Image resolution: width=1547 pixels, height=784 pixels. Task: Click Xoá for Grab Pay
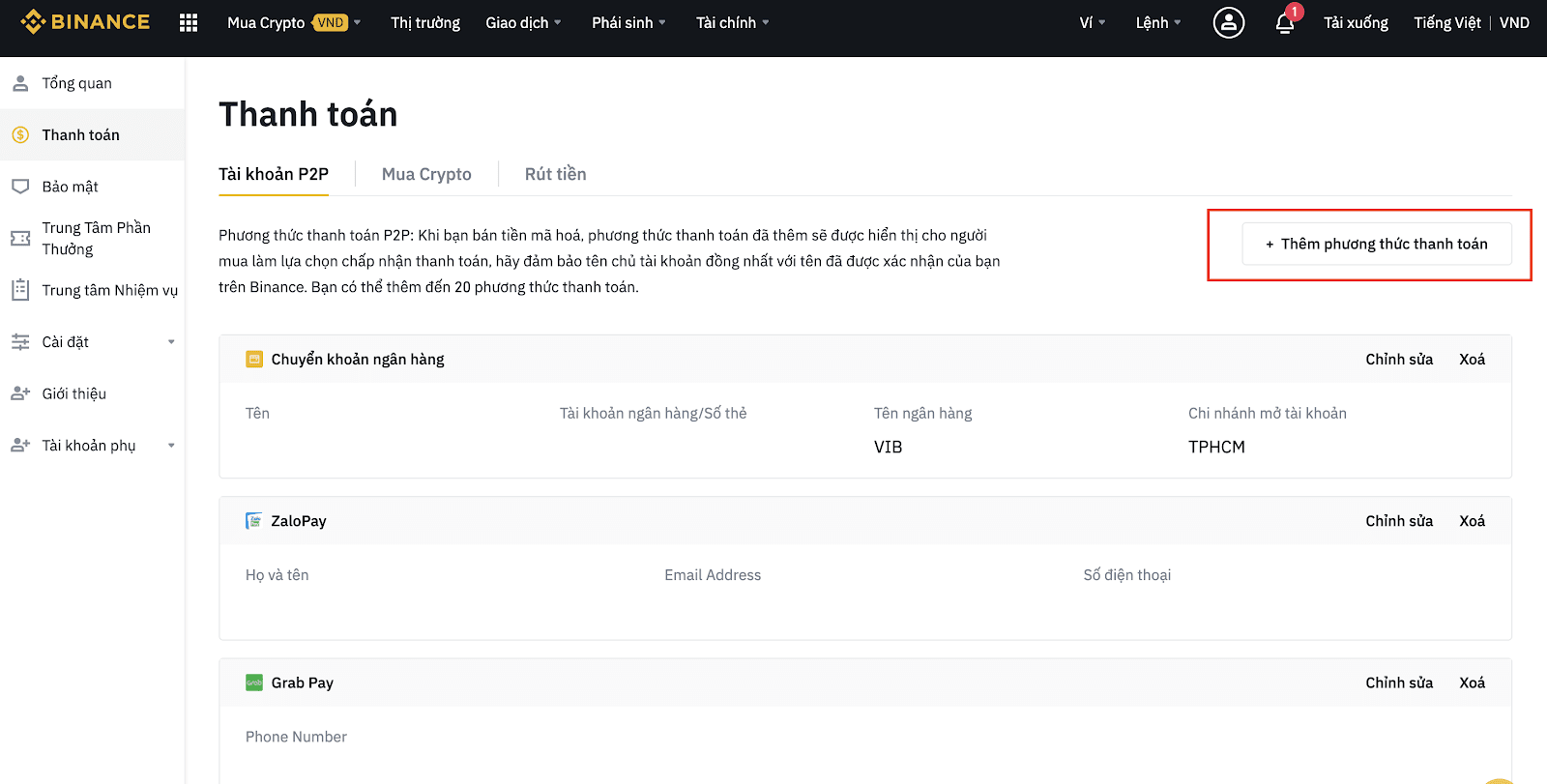click(x=1473, y=682)
